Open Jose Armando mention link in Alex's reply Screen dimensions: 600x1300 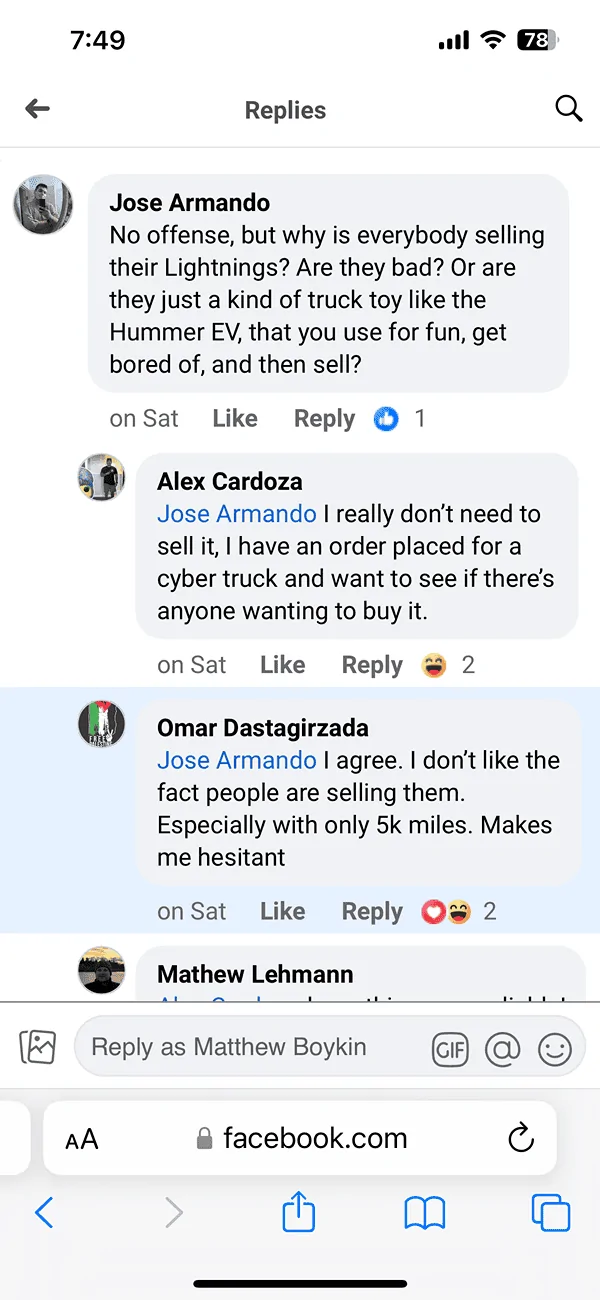point(236,514)
